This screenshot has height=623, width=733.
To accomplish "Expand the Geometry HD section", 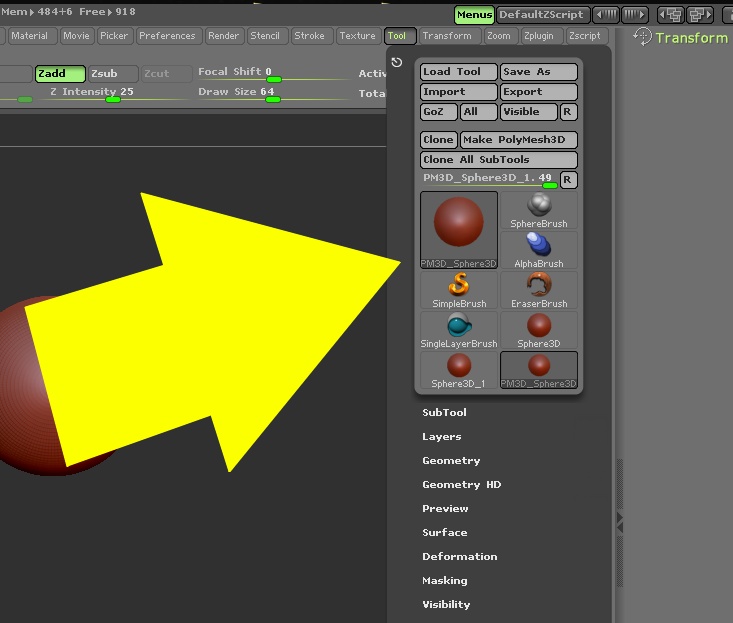I will tap(462, 485).
